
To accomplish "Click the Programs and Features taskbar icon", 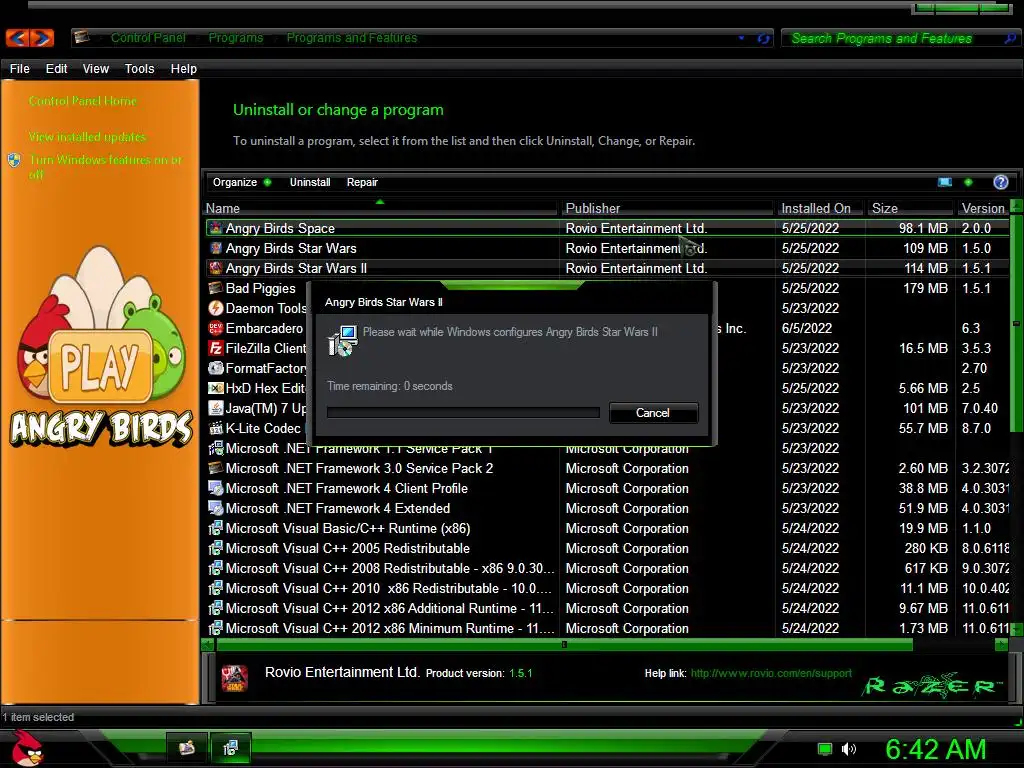I will [231, 748].
